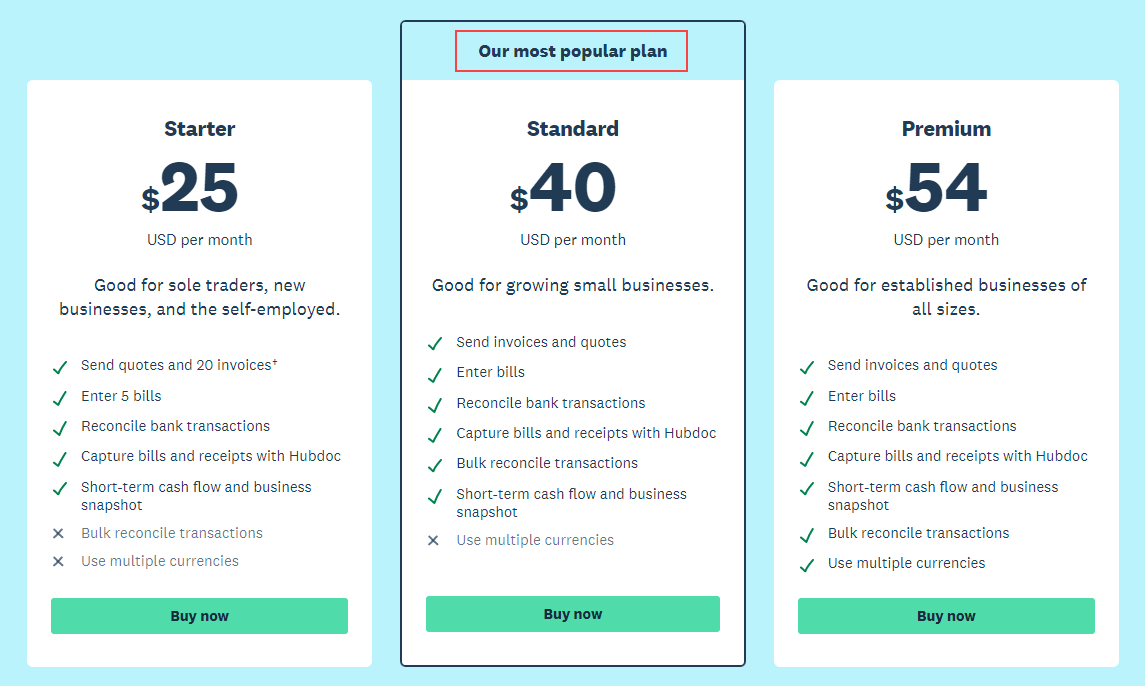The width and height of the screenshot is (1145, 686).
Task: Select the checkmark next to Use multiple currencies under Premium
Action: [x=806, y=563]
